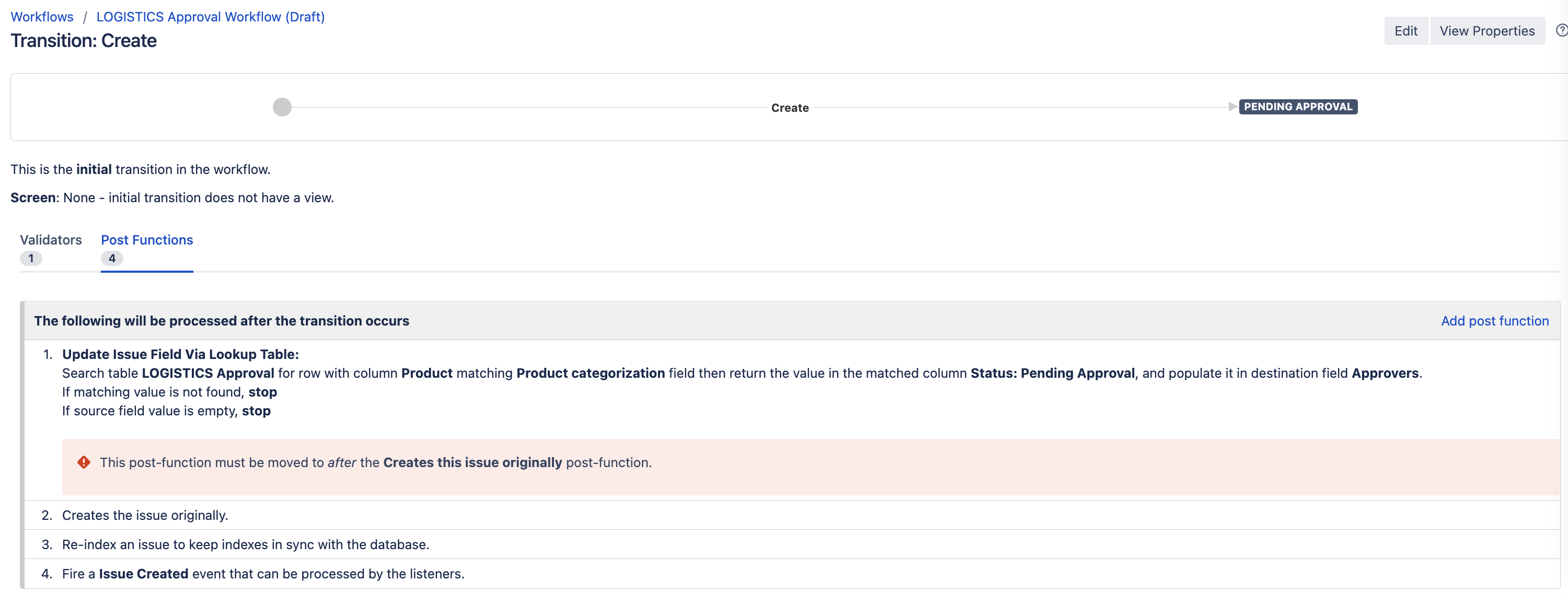Open View Properties

(1487, 30)
